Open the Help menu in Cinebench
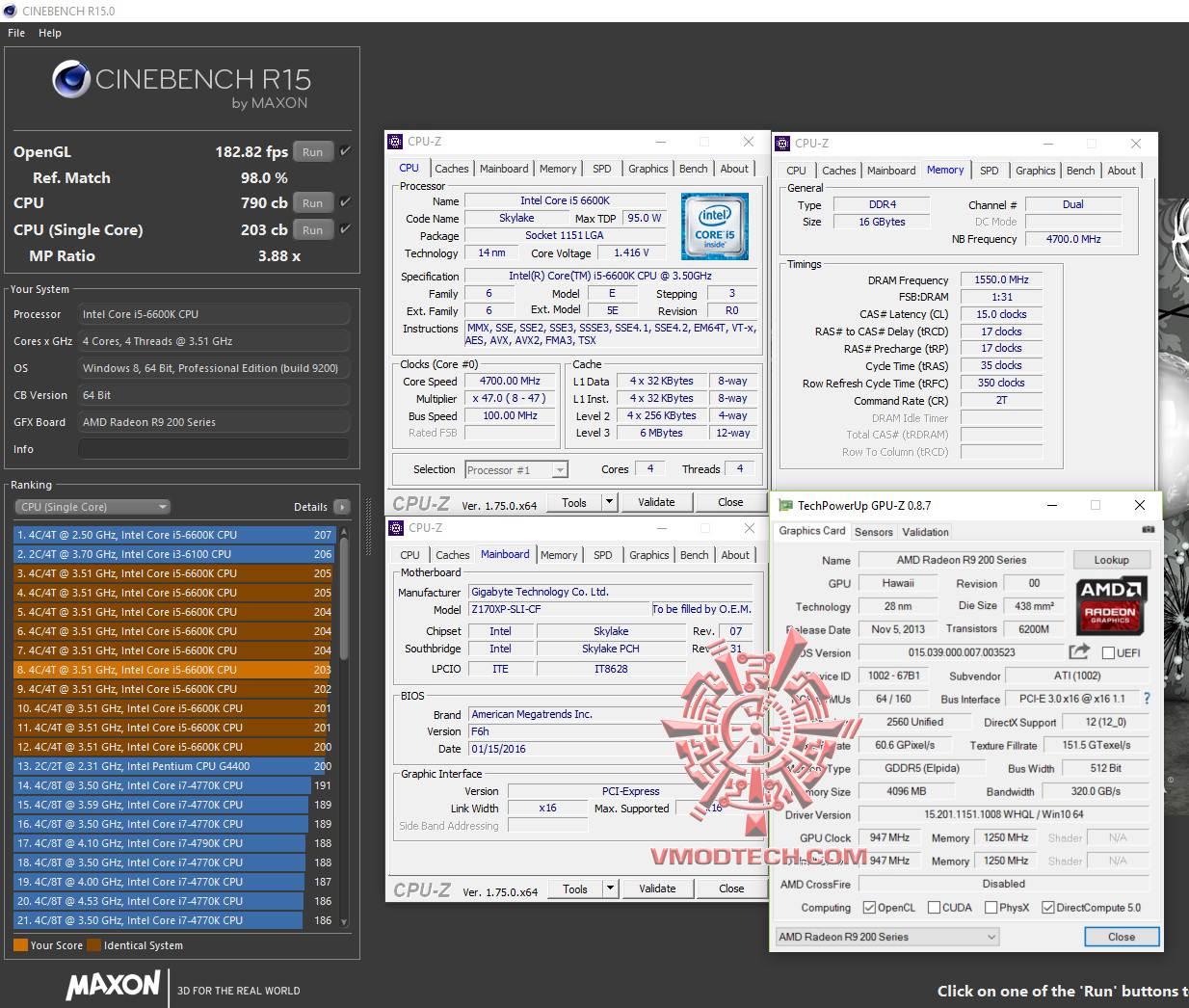The height and width of the screenshot is (1008, 1189). click(50, 33)
